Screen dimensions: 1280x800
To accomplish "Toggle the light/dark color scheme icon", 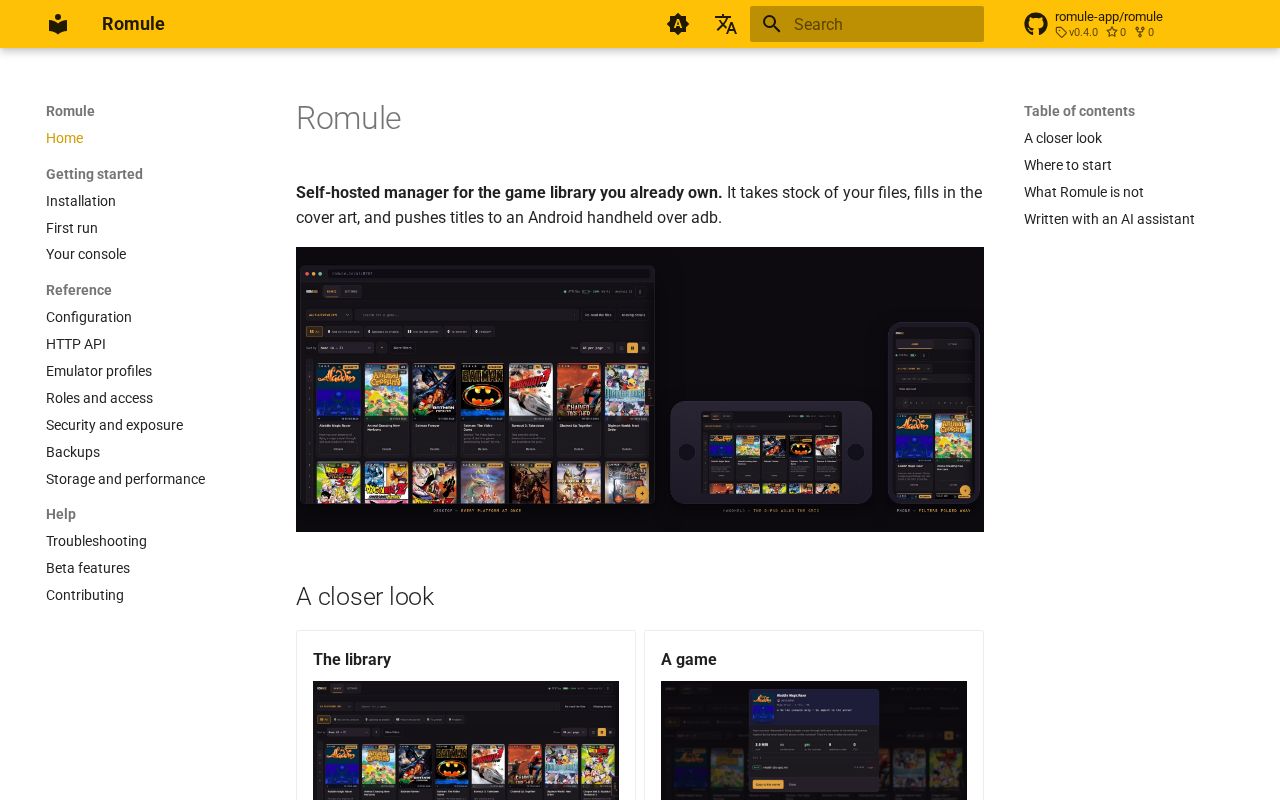I will 678,24.
